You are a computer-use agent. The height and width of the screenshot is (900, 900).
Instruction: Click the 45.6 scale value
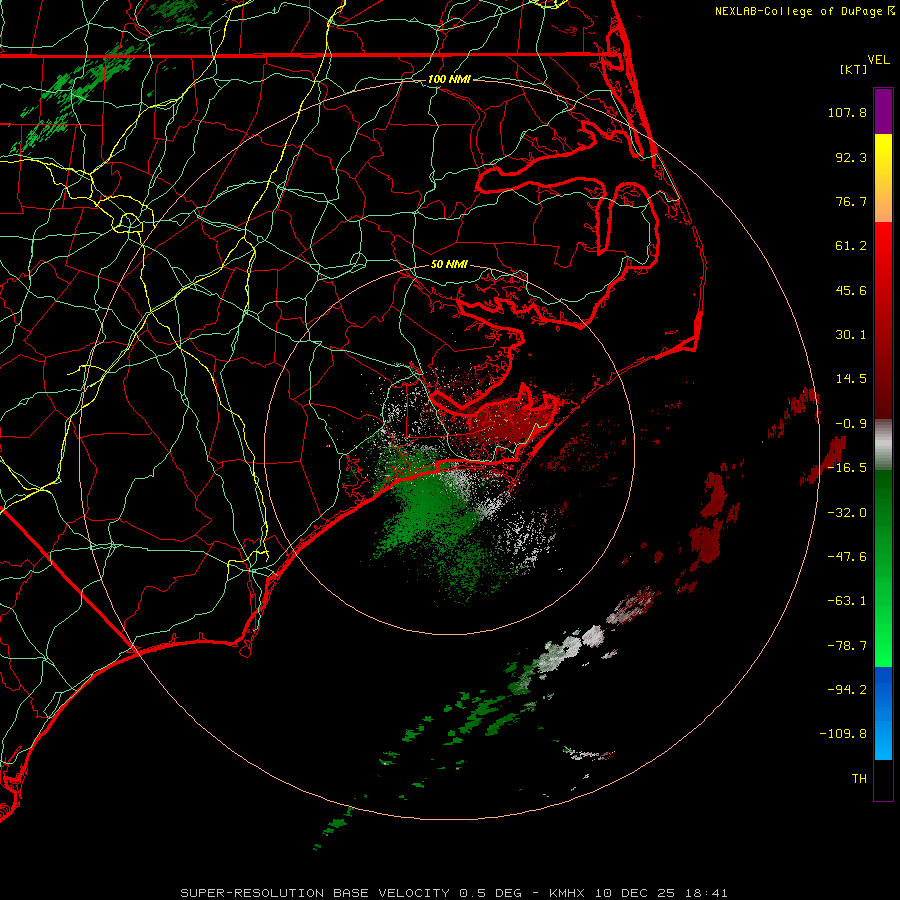point(851,290)
